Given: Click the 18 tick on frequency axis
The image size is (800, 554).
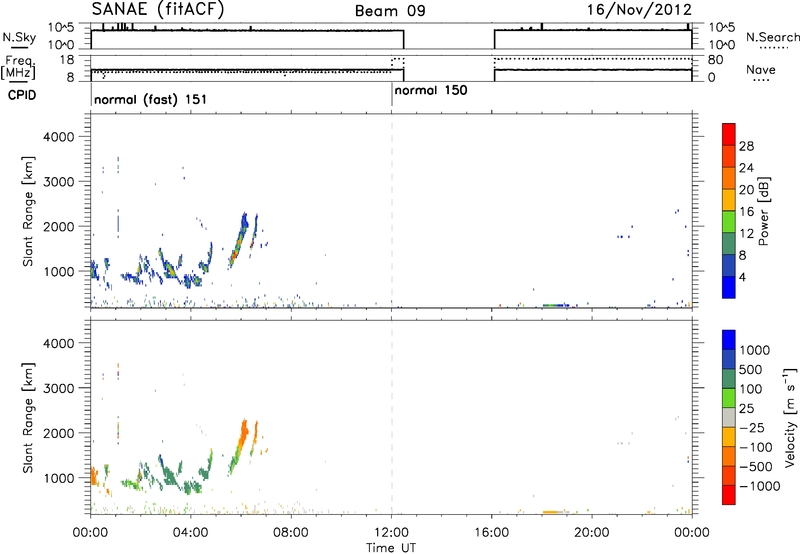Looking at the screenshot, I should (67, 60).
